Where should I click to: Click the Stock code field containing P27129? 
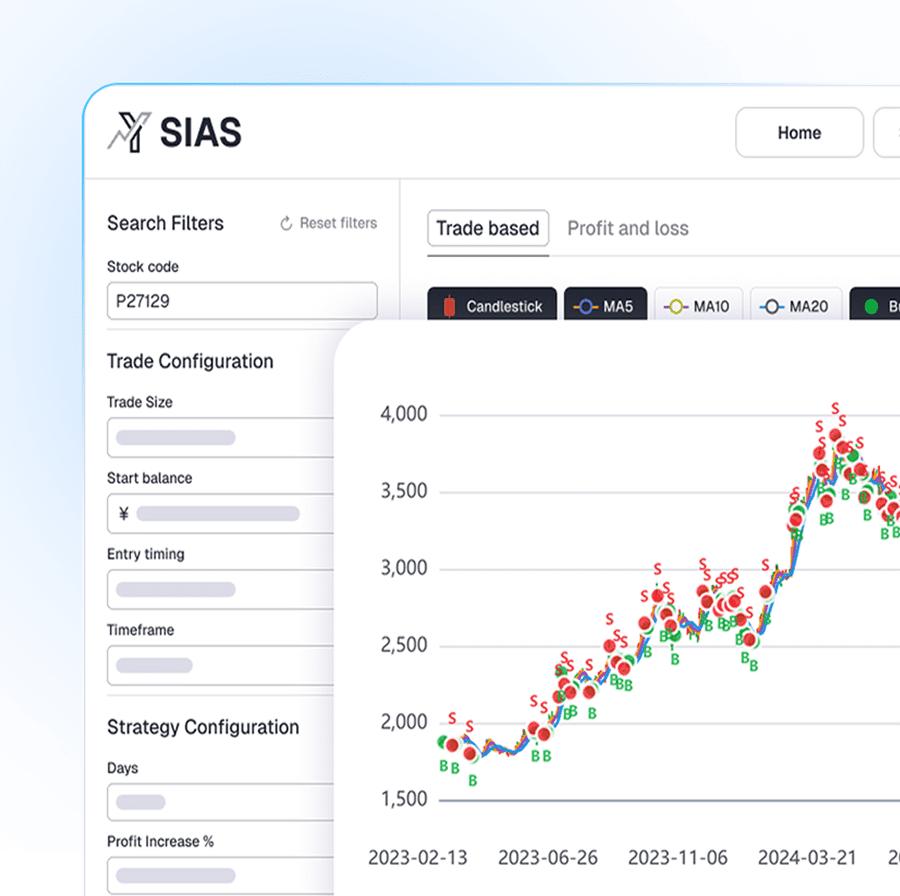pyautogui.click(x=242, y=301)
